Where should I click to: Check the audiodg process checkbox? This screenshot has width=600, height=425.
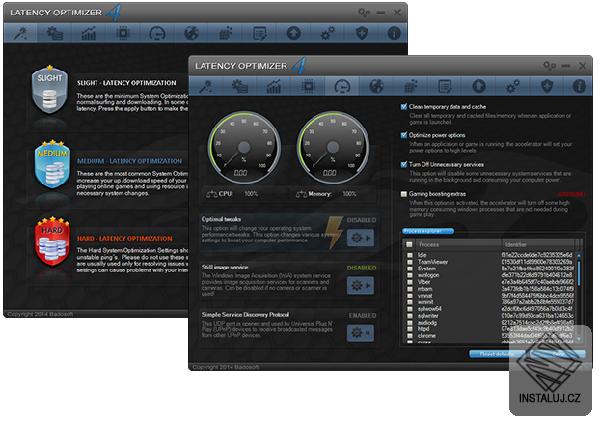[x=410, y=322]
